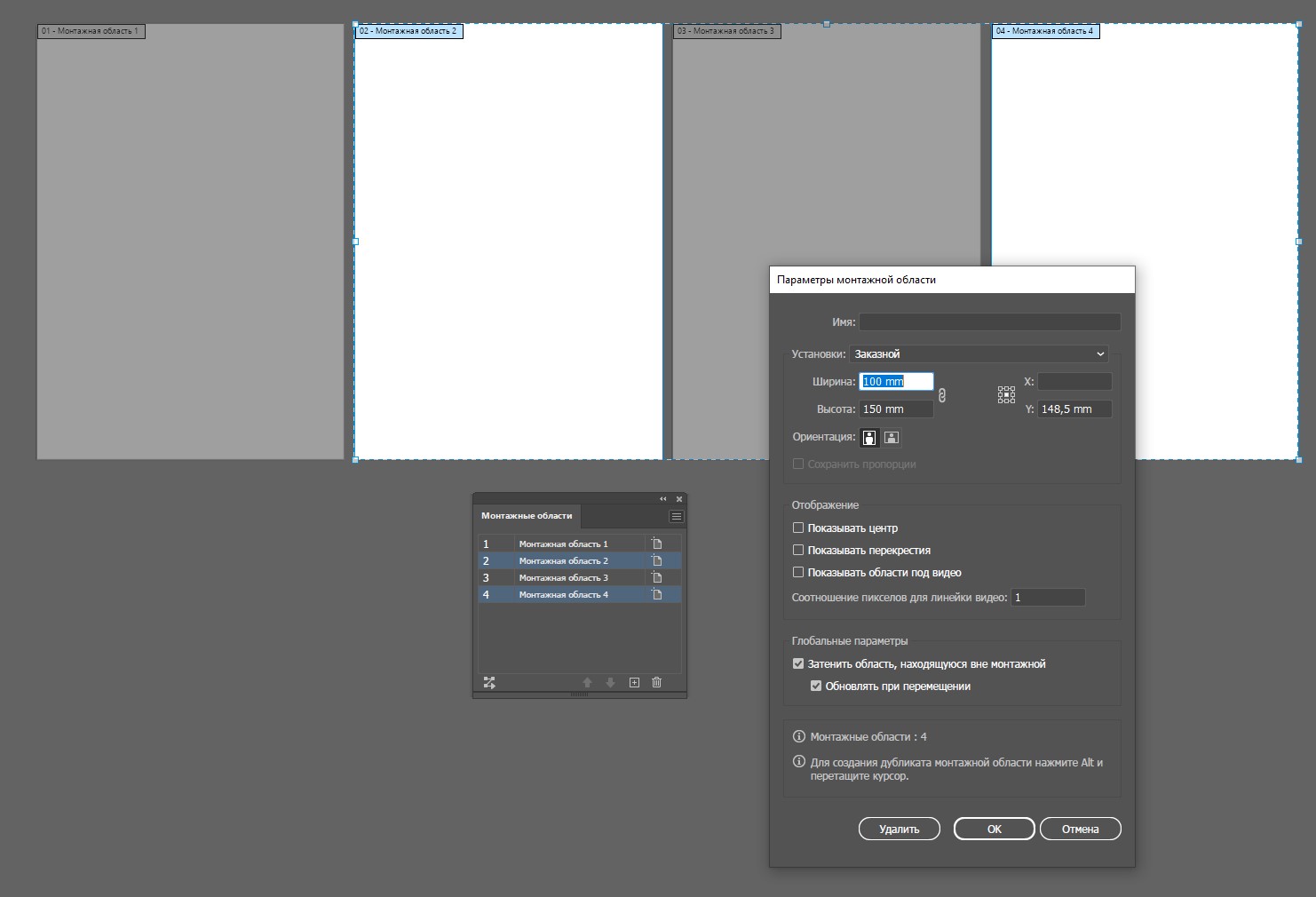The height and width of the screenshot is (897, 1316).
Task: Click the info icon beside Монтажные области : 4
Action: [799, 736]
